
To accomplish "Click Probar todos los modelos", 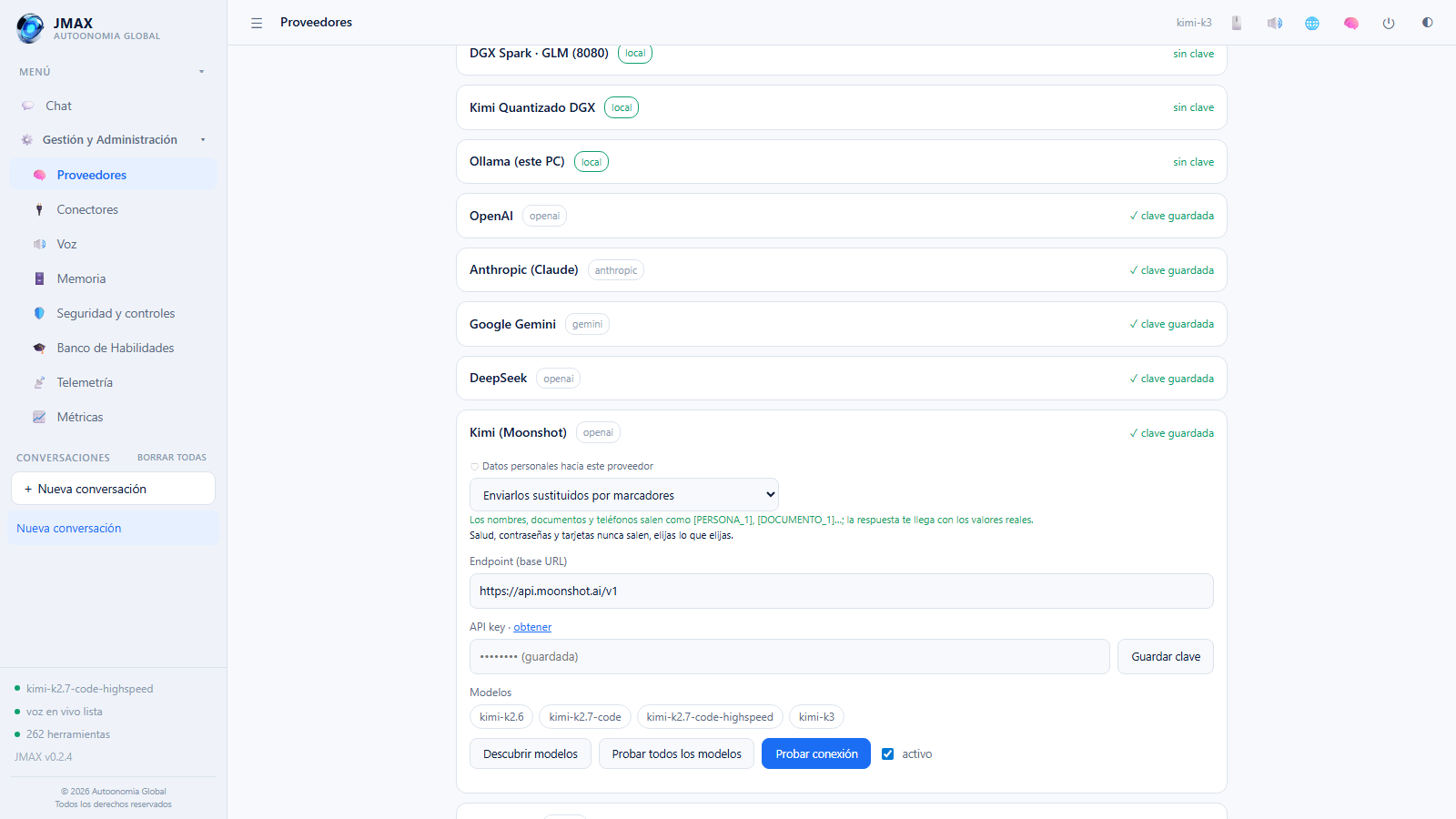I will [x=676, y=753].
